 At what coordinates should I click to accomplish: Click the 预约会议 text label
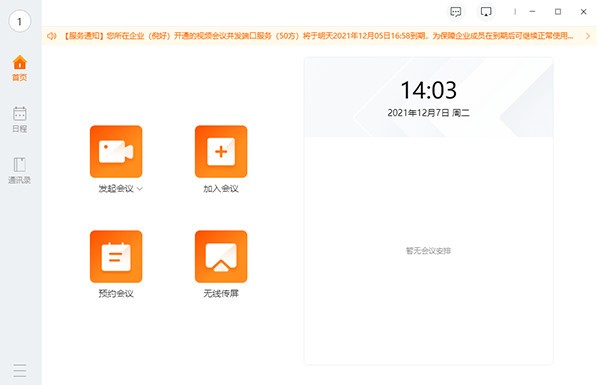coord(116,293)
